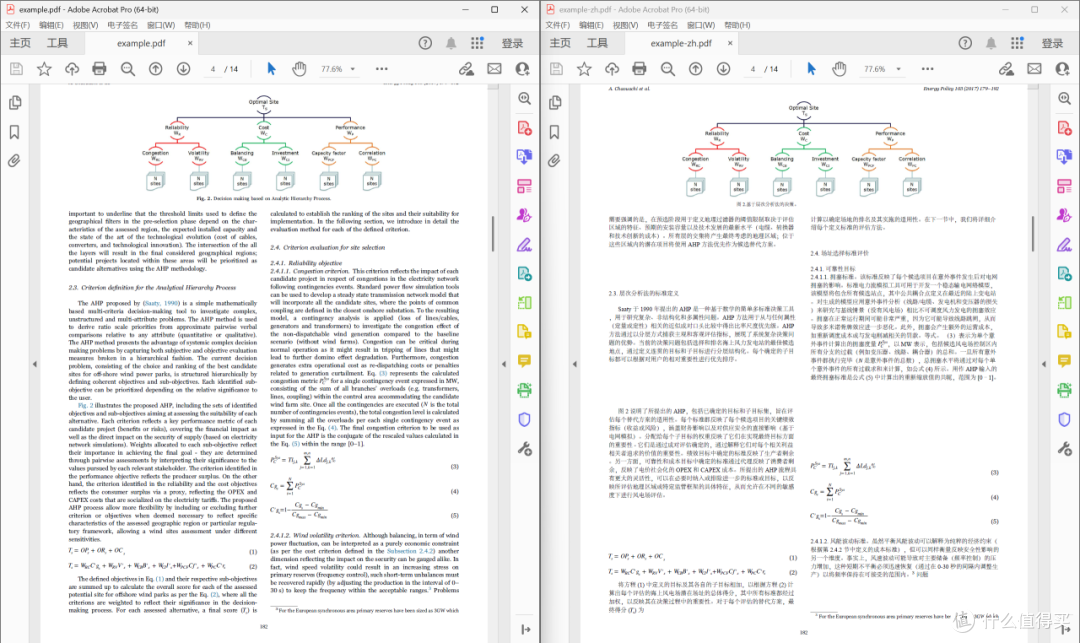The image size is (1080, 643).
Task: Open help question mark in example.pdf window
Action: (x=425, y=43)
